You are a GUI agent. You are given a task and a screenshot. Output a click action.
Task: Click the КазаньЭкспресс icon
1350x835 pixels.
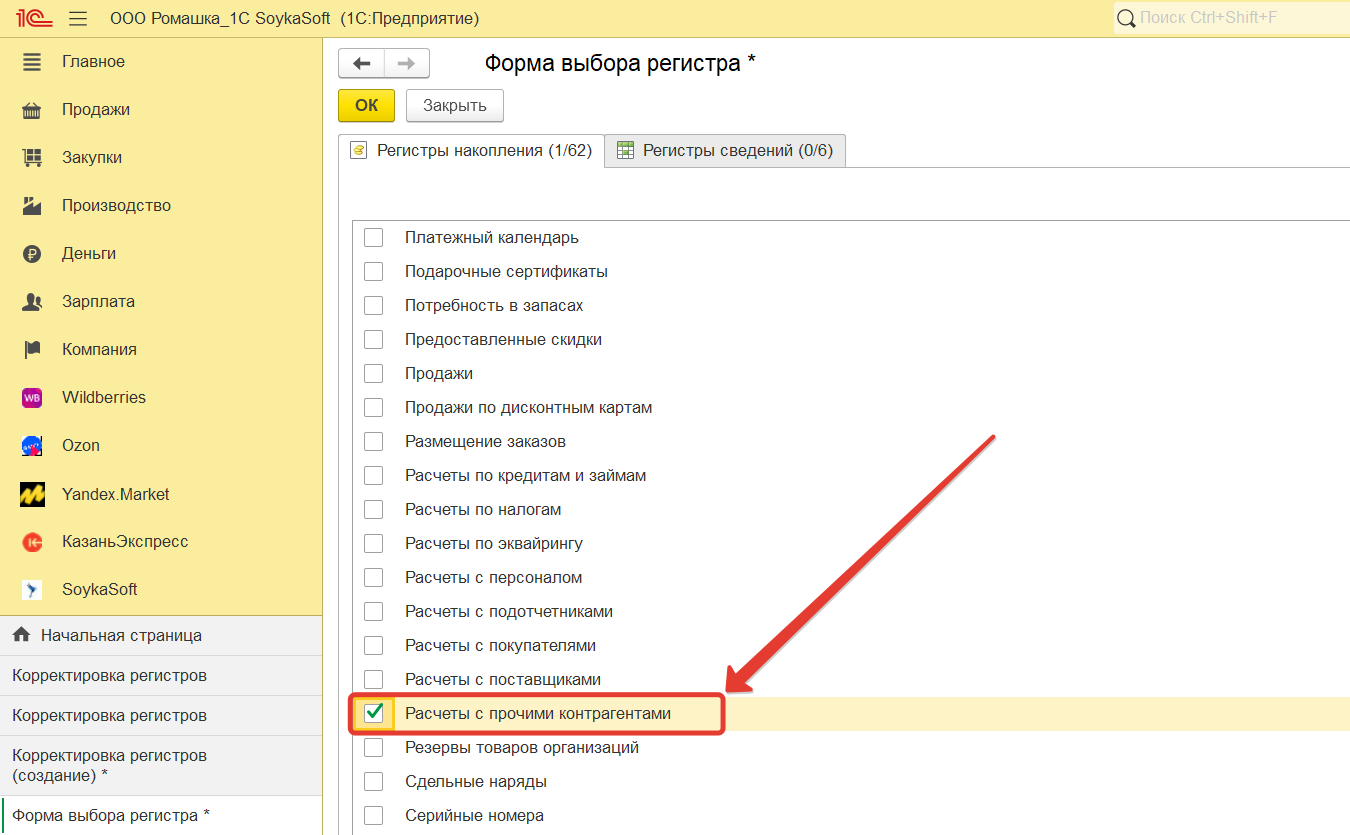32,542
